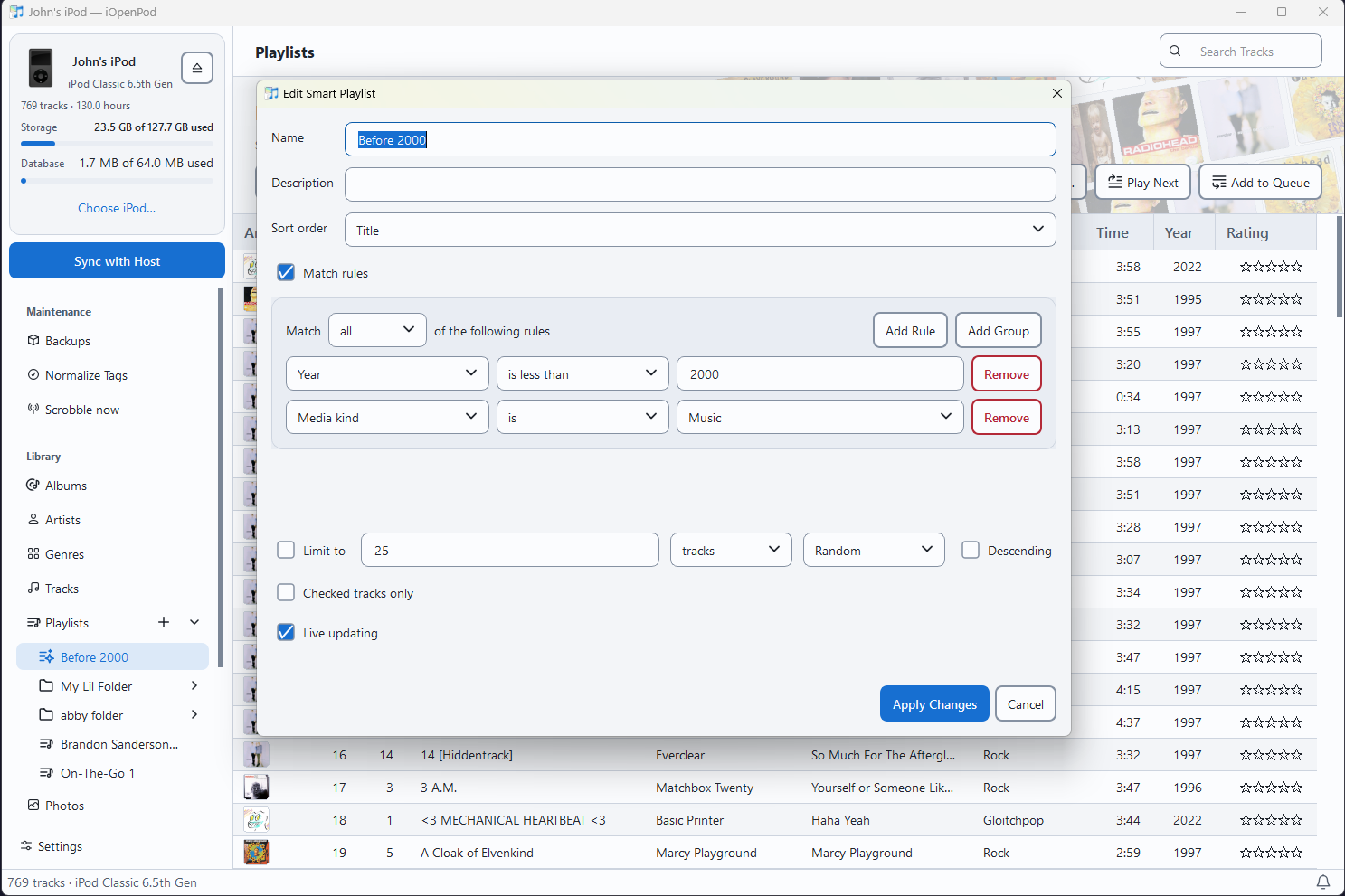This screenshot has height=896, width=1345.
Task: Click the Photos icon in the sidebar
Action: [x=33, y=806]
